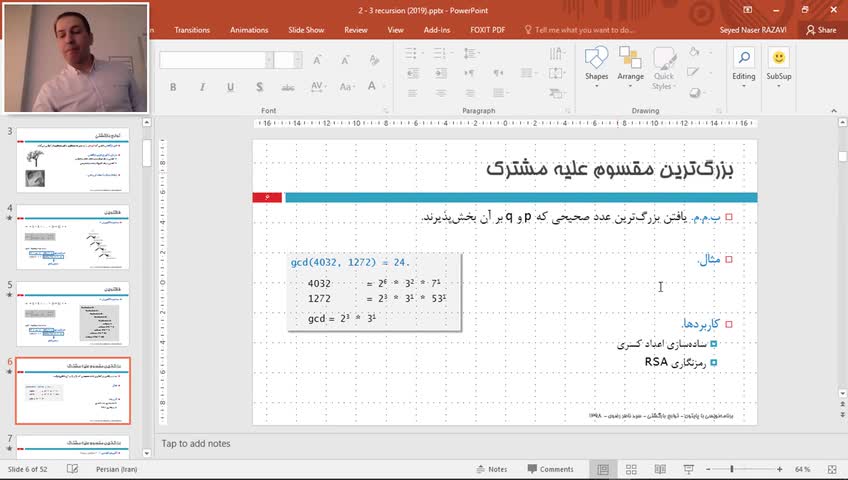Decrease font size button
This screenshot has width=848, height=480.
[x=345, y=60]
